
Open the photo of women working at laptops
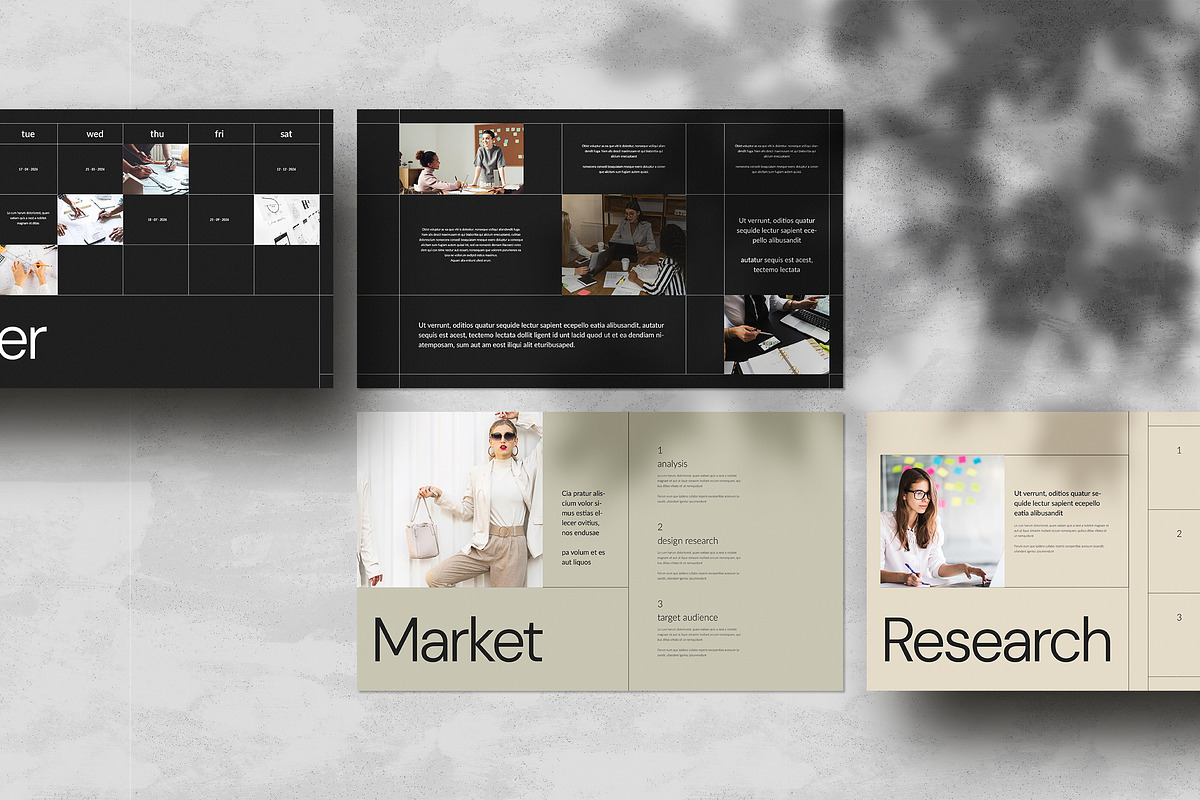[623, 244]
